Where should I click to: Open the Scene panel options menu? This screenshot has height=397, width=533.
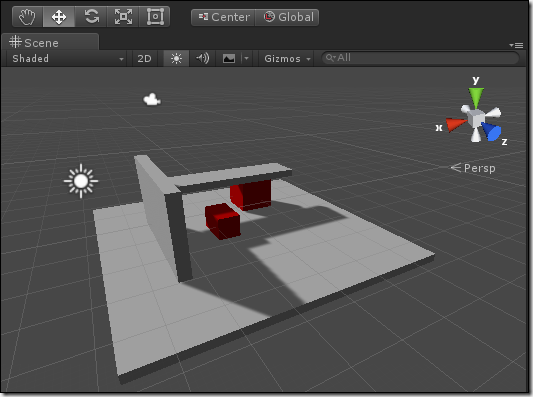[x=516, y=45]
